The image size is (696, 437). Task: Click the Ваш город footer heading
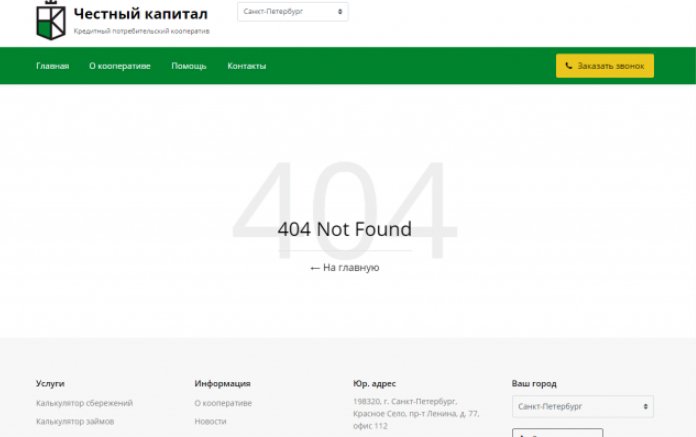click(534, 383)
